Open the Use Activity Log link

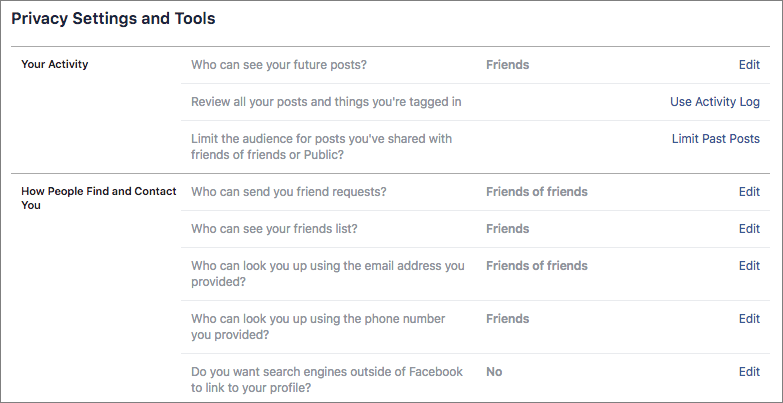[714, 102]
